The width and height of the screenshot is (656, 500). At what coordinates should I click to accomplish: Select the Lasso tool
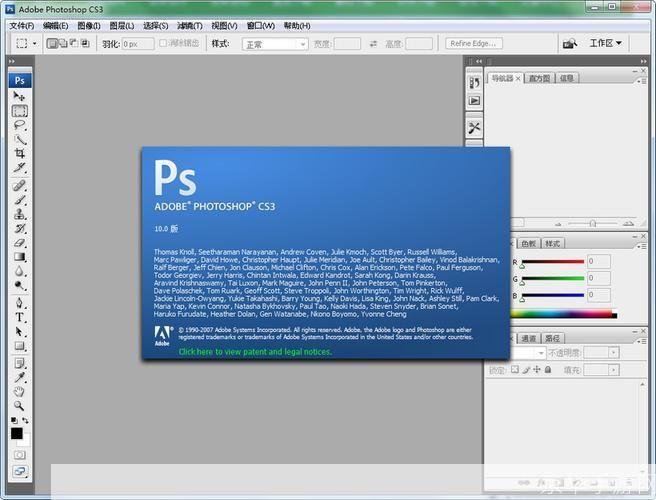(19, 125)
